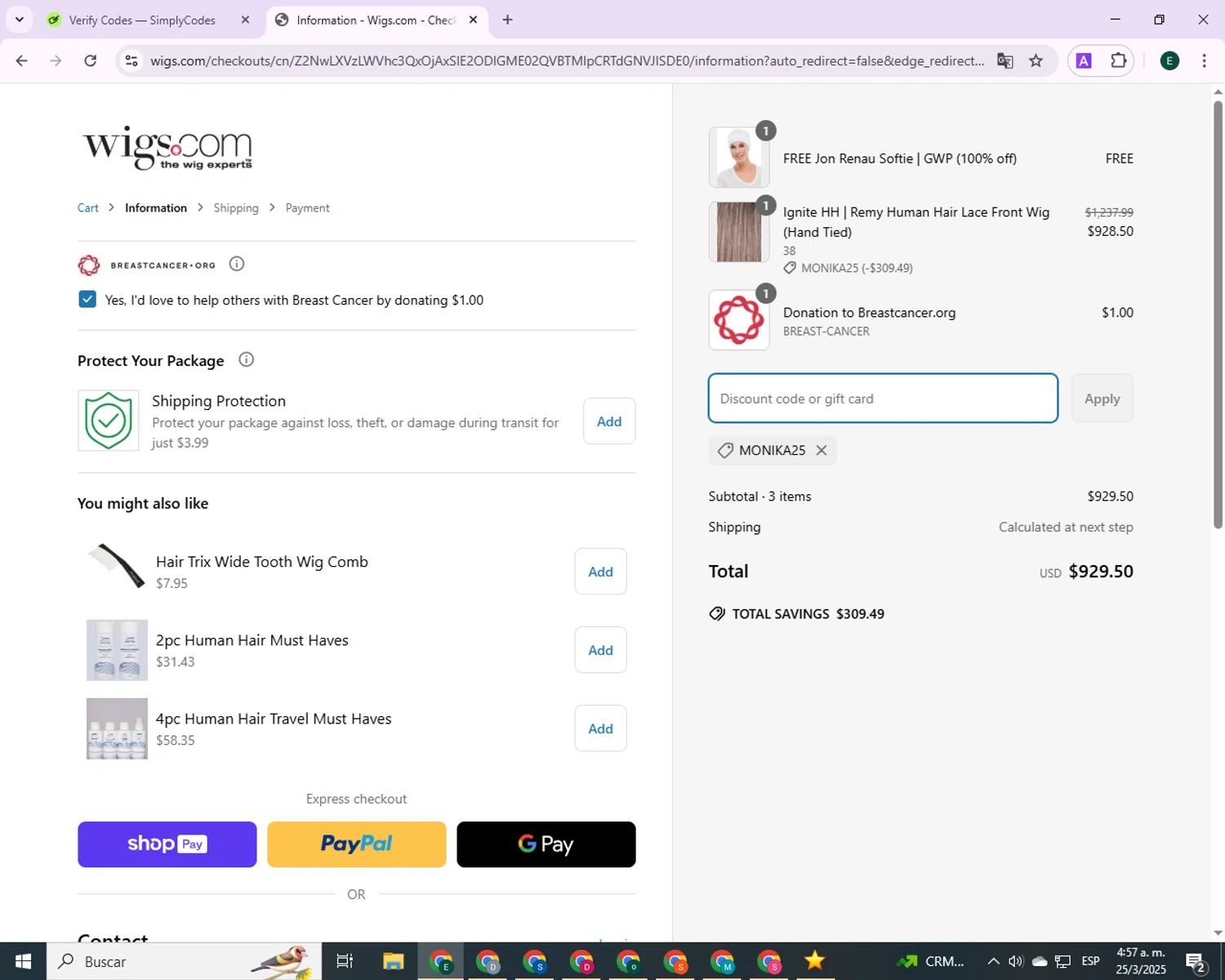Viewport: 1225px width, 980px height.
Task: Click the Payment breadcrumb step
Action: pyautogui.click(x=308, y=207)
